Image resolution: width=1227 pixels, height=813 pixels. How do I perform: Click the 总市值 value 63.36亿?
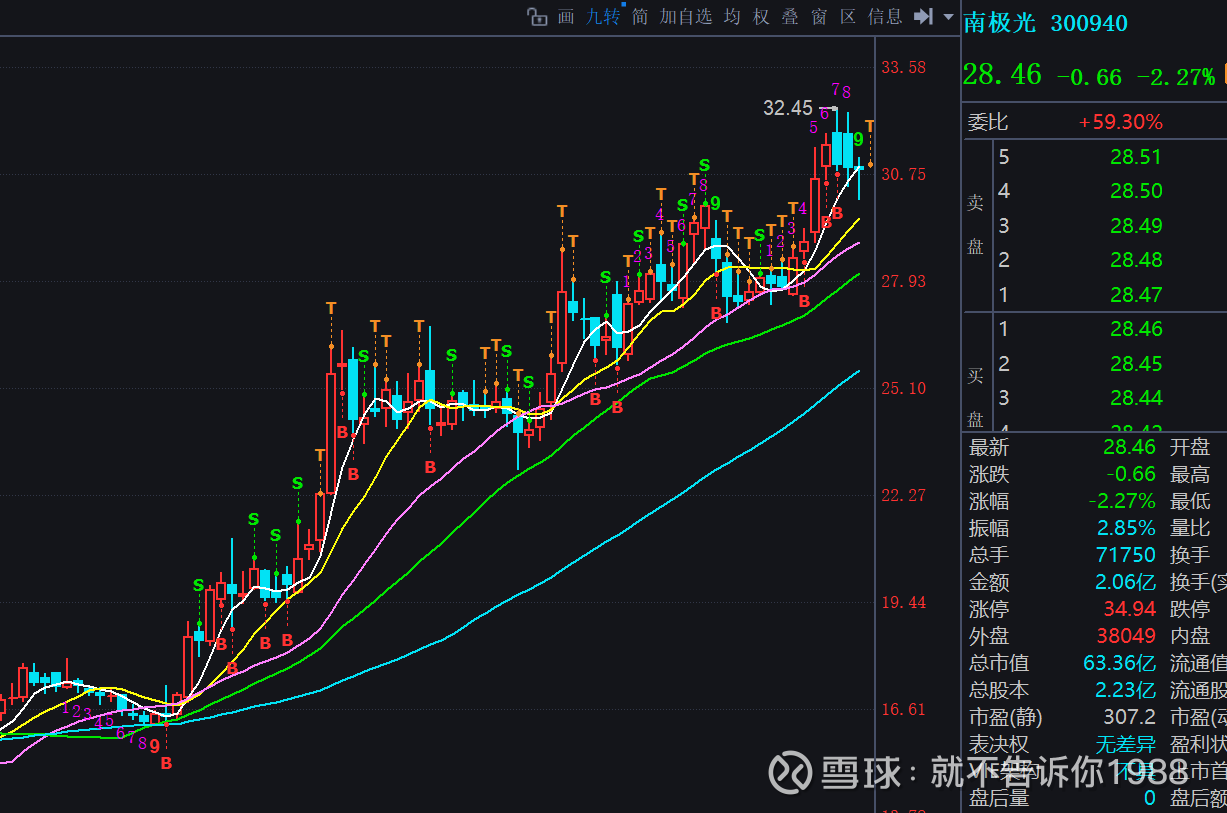1120,663
